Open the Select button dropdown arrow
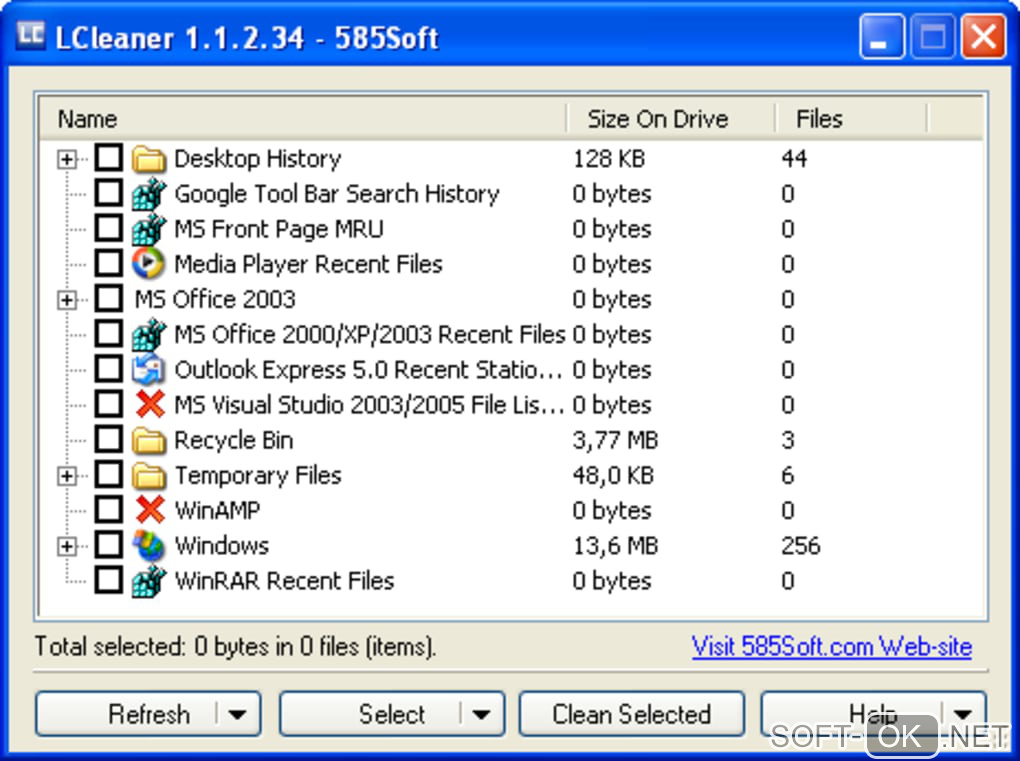This screenshot has height=761, width=1020. (481, 715)
